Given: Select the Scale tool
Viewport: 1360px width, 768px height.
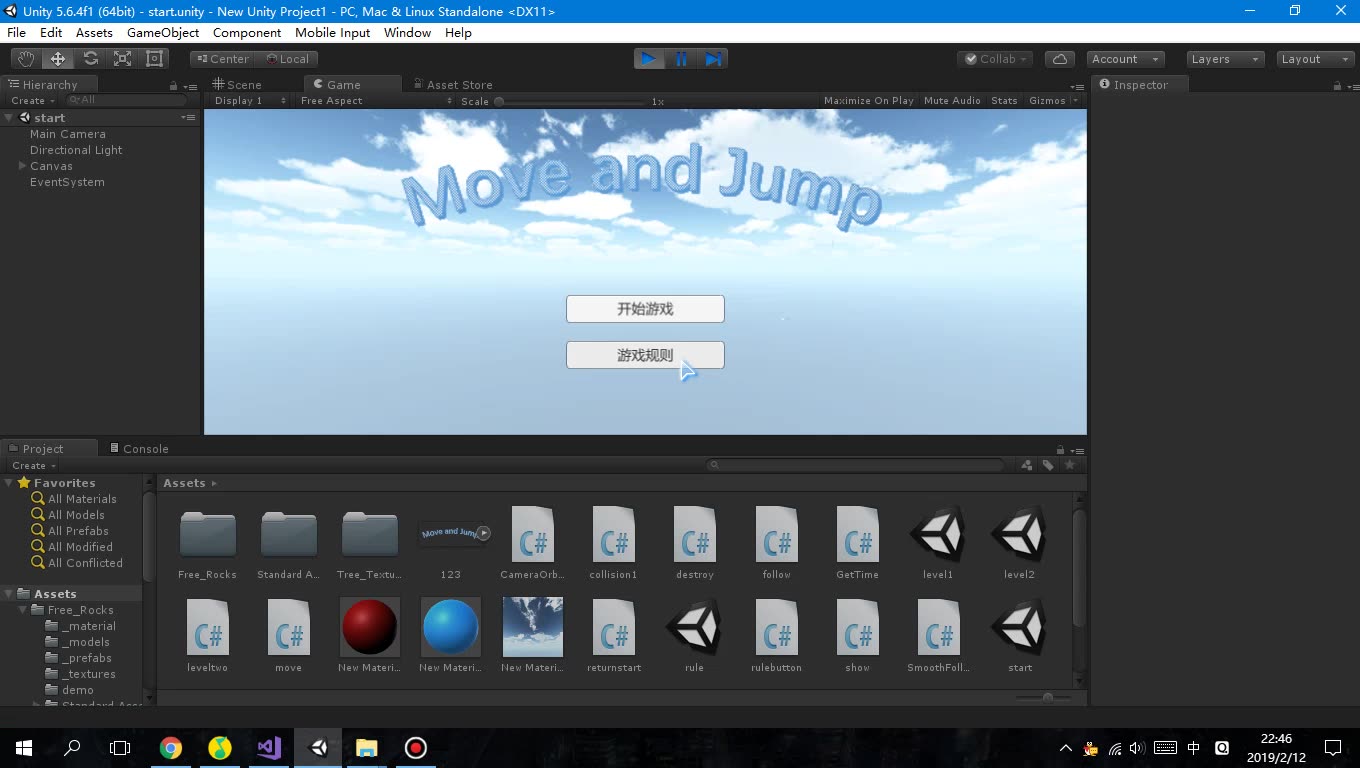Looking at the screenshot, I should pos(122,59).
